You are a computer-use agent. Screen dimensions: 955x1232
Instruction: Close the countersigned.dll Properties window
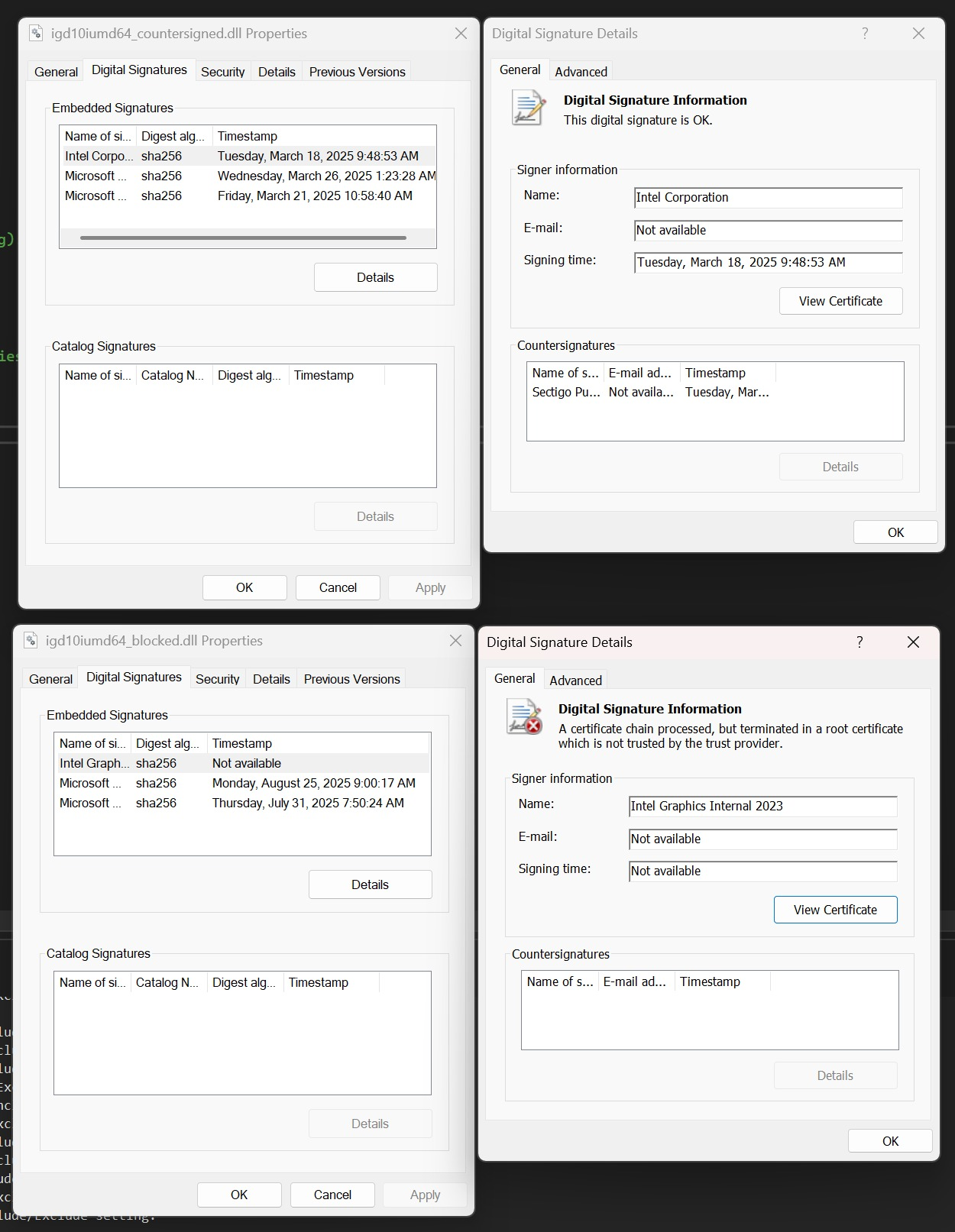[x=461, y=33]
